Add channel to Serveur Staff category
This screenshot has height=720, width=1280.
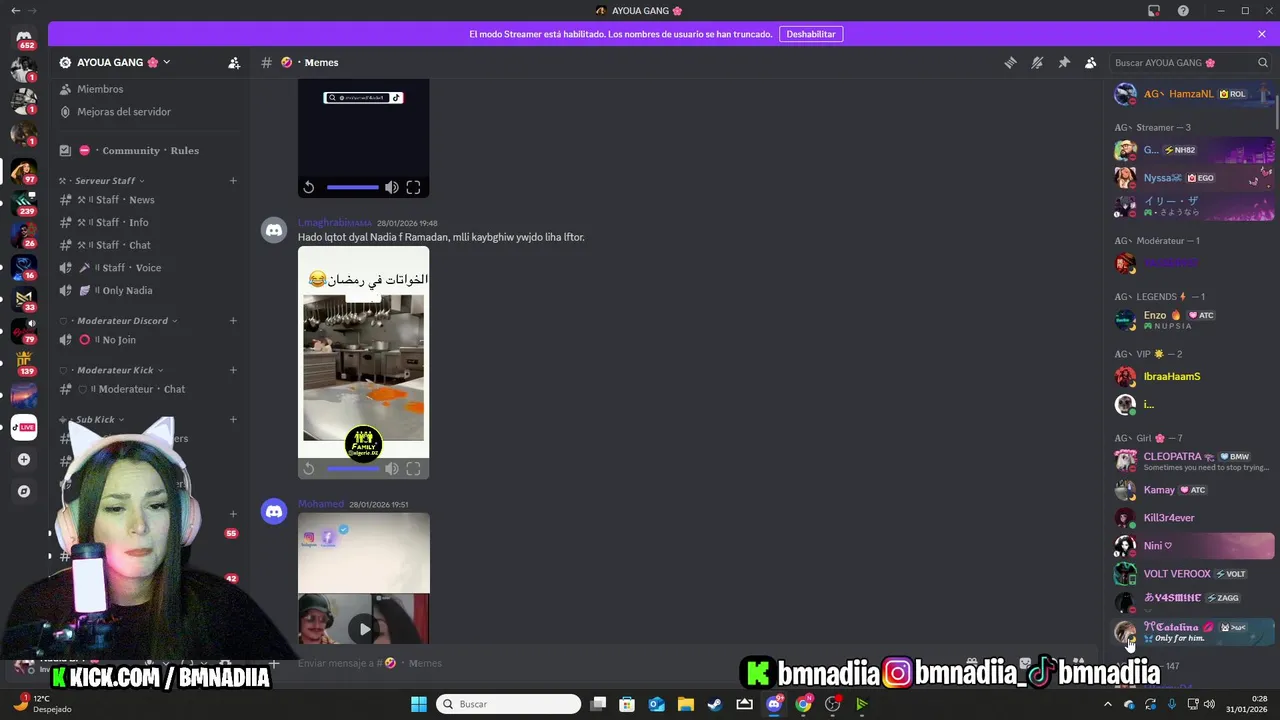tap(233, 181)
